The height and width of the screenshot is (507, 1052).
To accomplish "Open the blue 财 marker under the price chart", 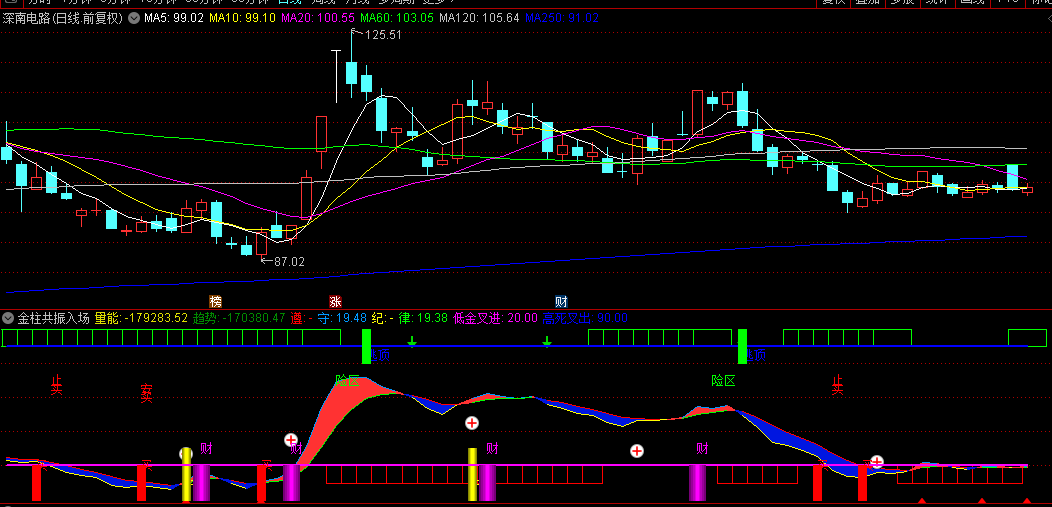I will 561,301.
